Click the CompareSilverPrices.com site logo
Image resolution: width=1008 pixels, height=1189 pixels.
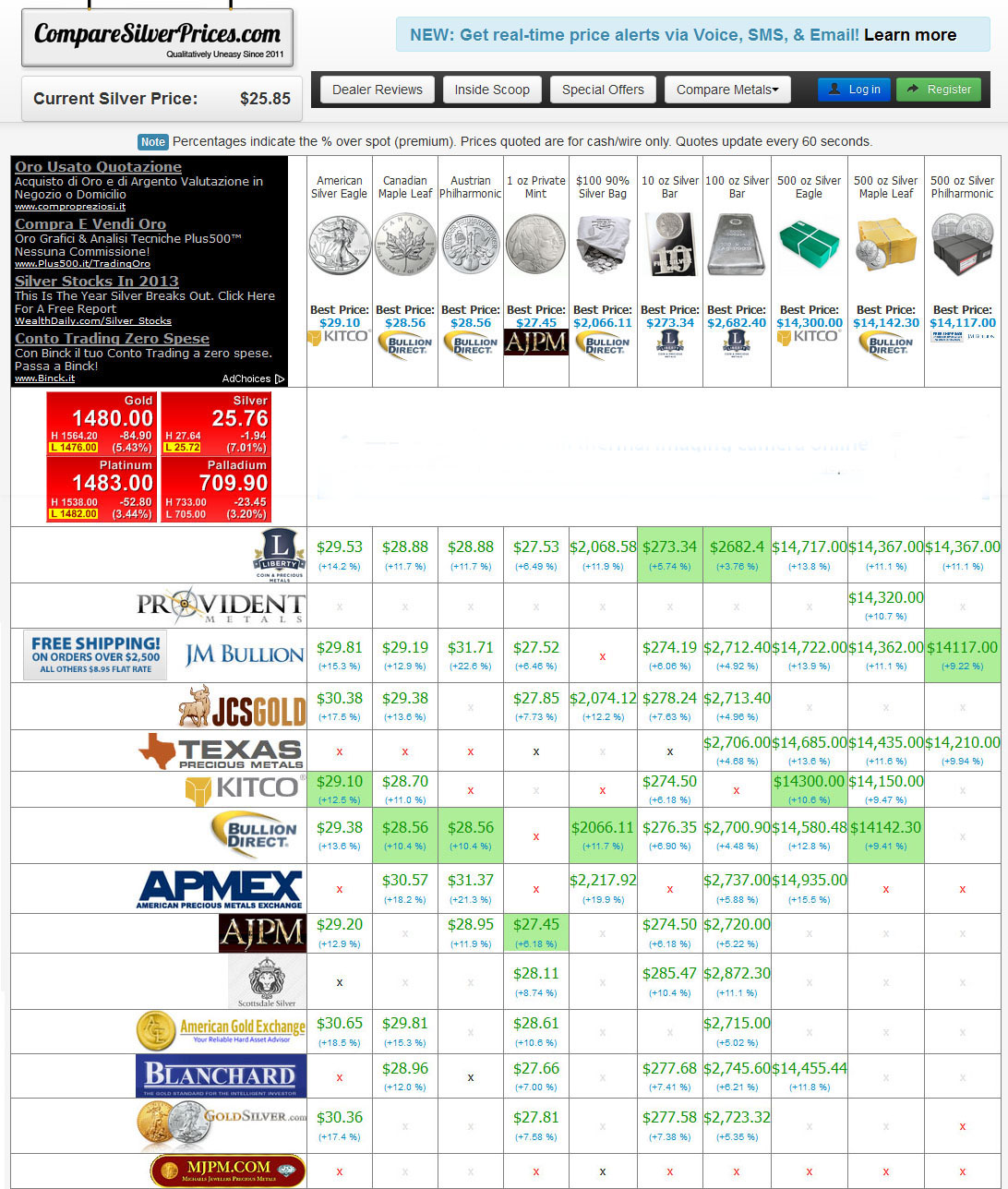coord(157,38)
